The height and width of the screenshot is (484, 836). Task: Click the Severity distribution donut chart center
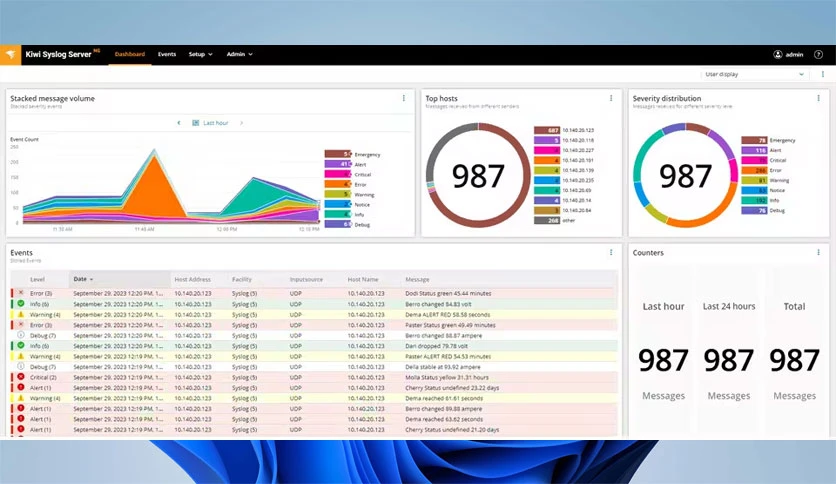click(686, 176)
